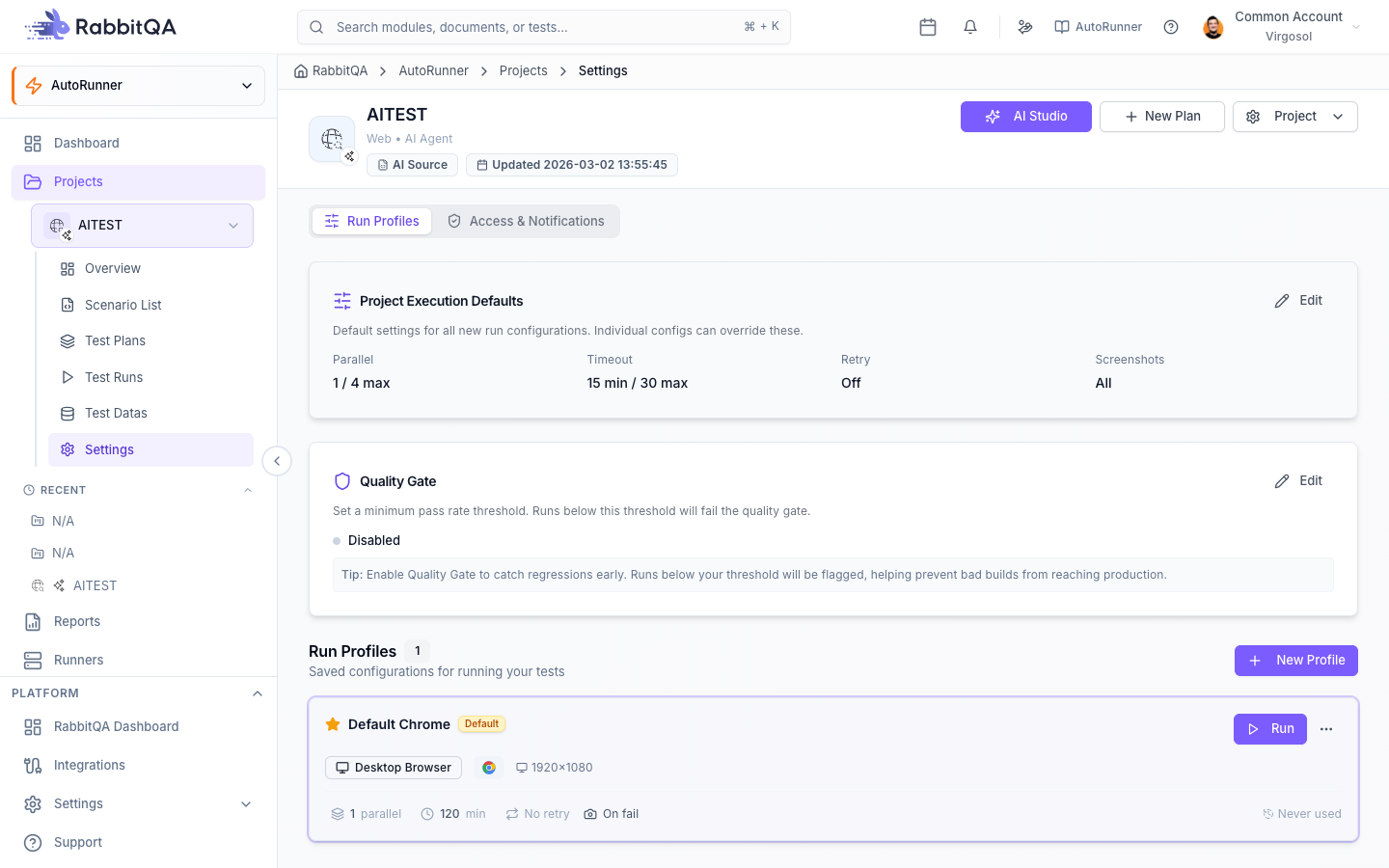Click the AI Source badge

pos(412,165)
